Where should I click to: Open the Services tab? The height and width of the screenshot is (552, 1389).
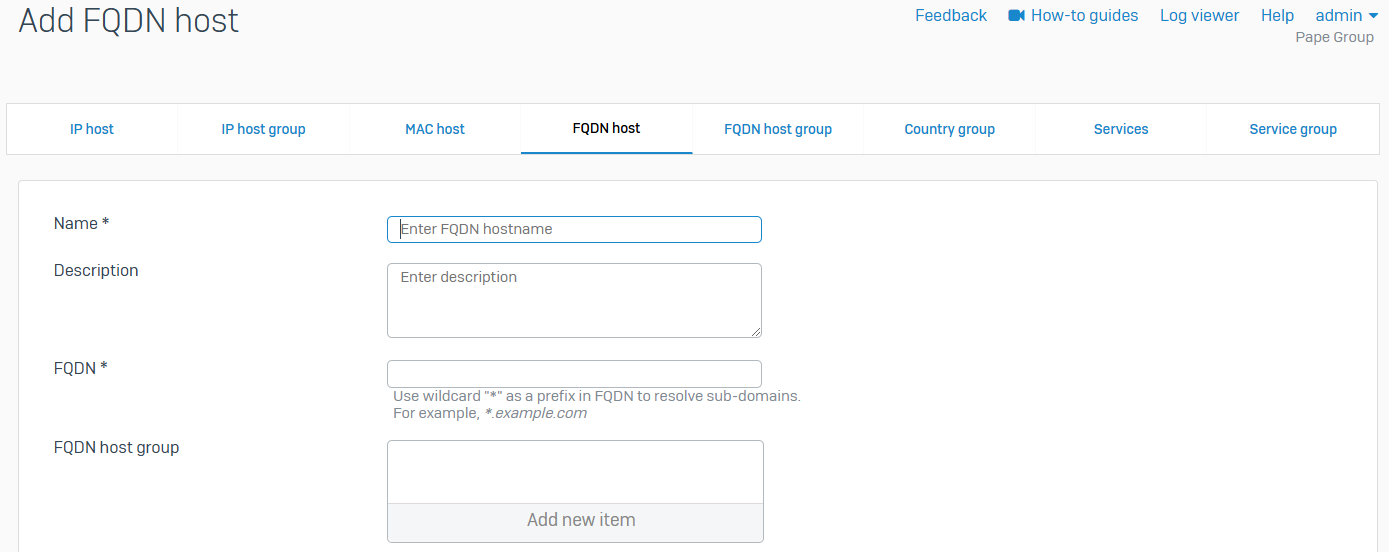click(x=1121, y=129)
